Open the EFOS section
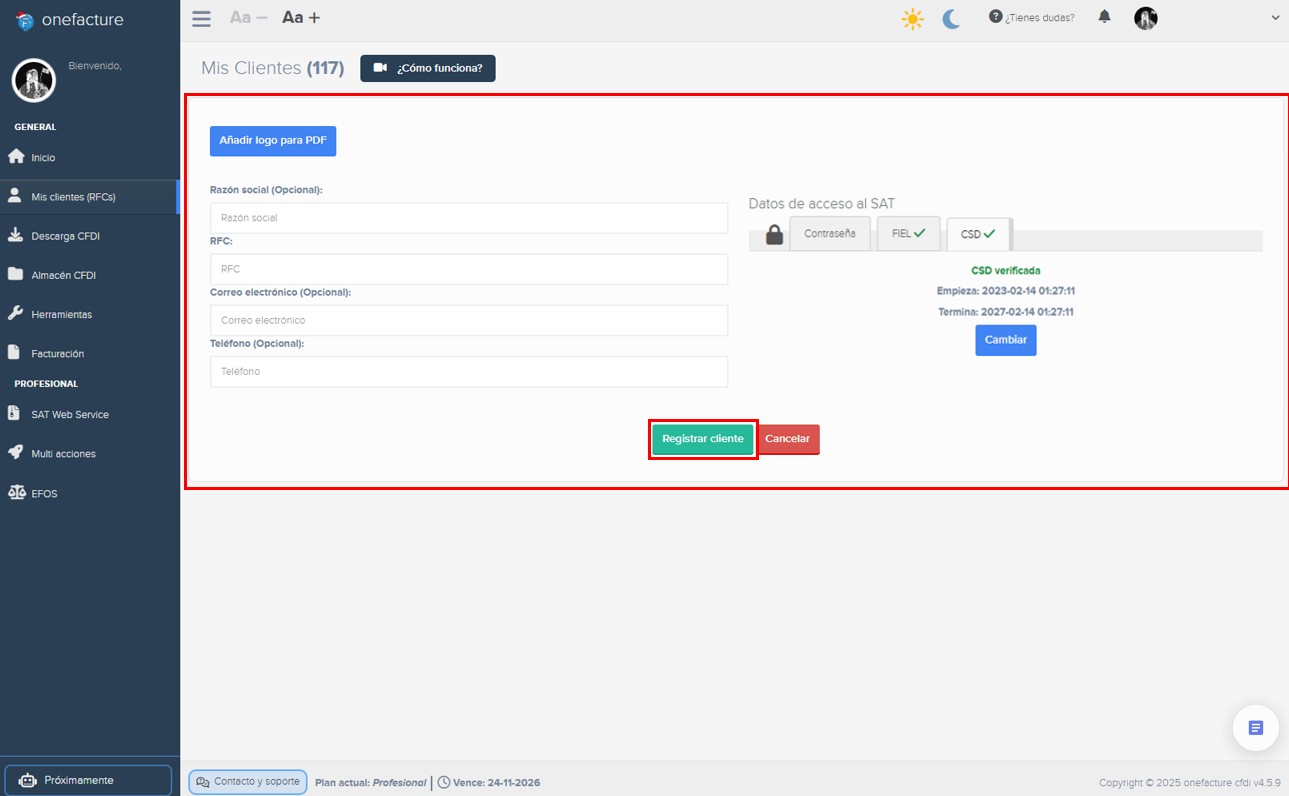The height and width of the screenshot is (796, 1289). coord(46,492)
